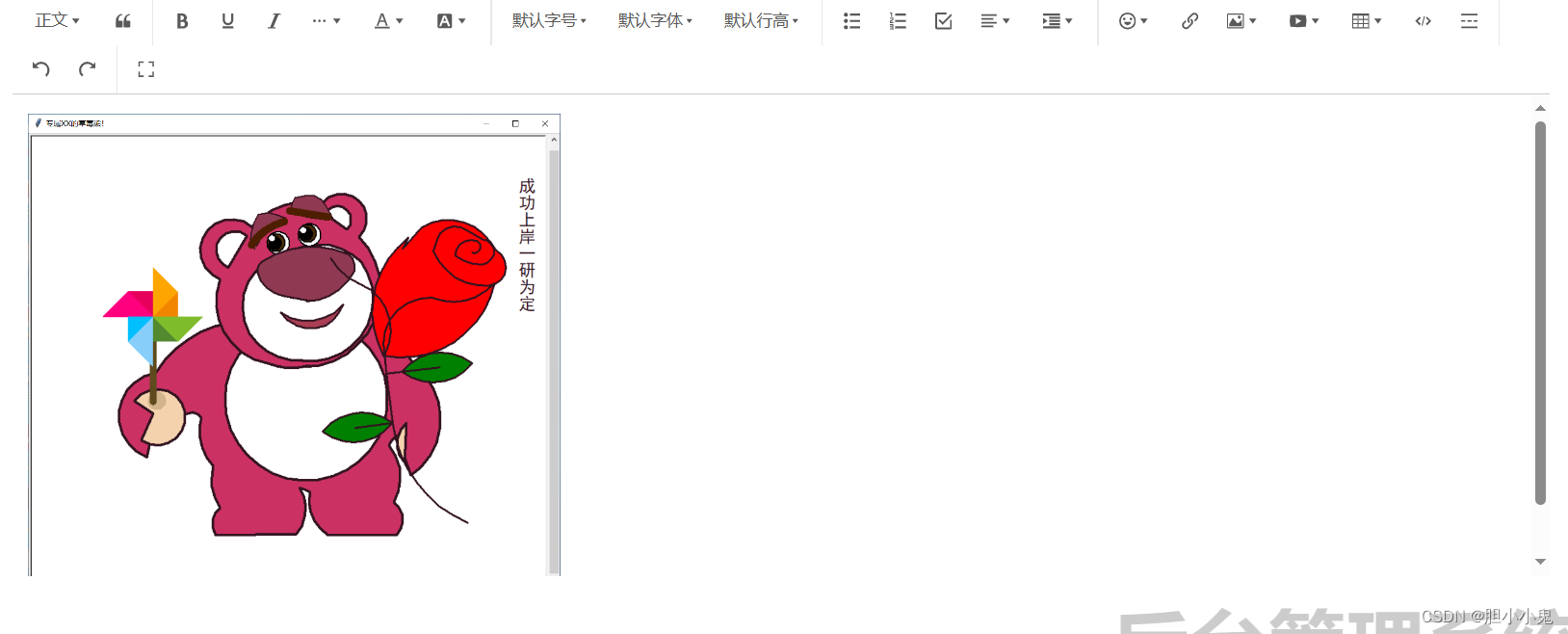Viewport: 1568px width, 634px height.
Task: Toggle fullscreen editor mode
Action: coord(146,68)
